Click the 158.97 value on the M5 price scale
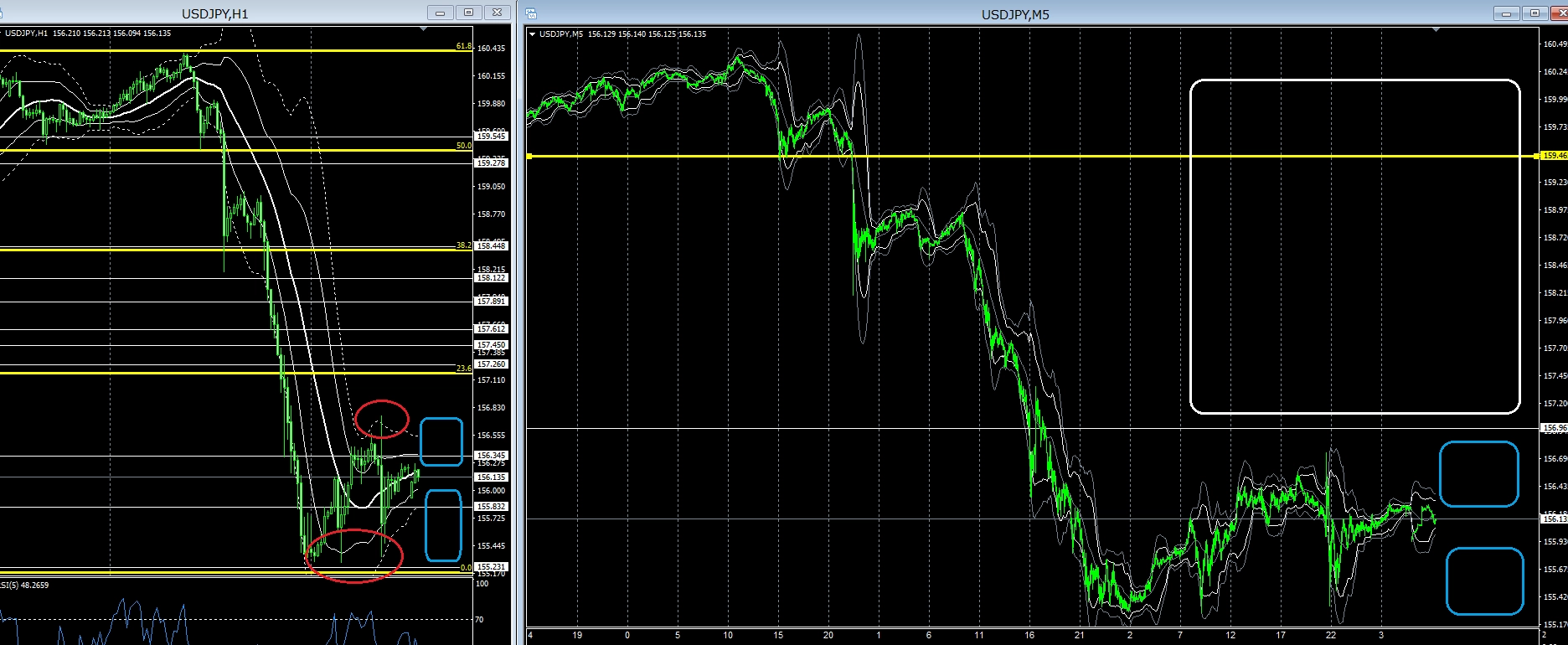 (1555, 210)
